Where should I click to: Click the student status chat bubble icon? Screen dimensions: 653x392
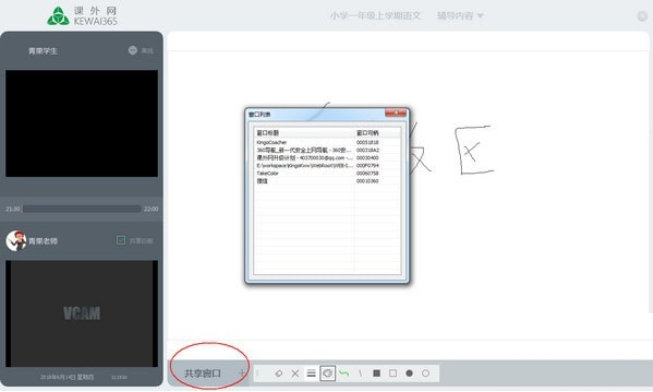pyautogui.click(x=132, y=50)
